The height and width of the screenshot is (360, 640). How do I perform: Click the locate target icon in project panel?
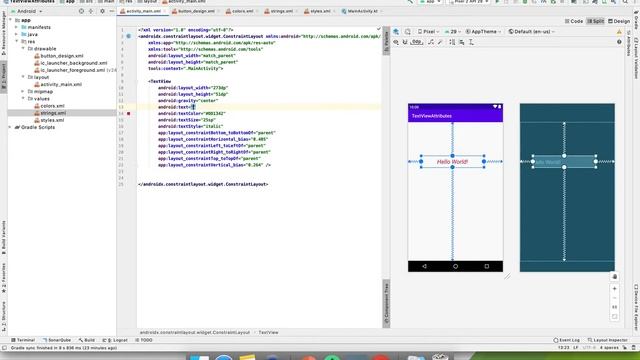click(x=81, y=11)
